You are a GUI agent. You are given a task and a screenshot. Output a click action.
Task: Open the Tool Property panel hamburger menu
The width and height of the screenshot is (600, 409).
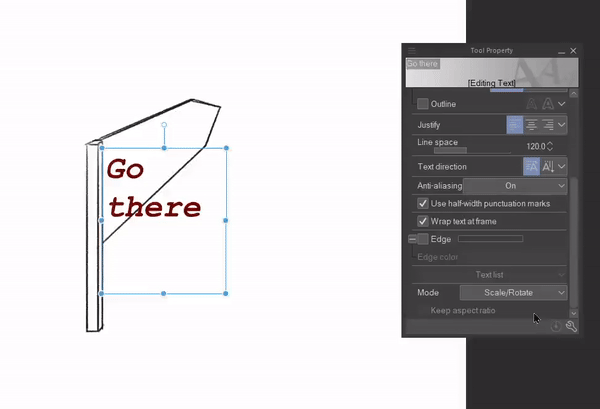pos(412,51)
